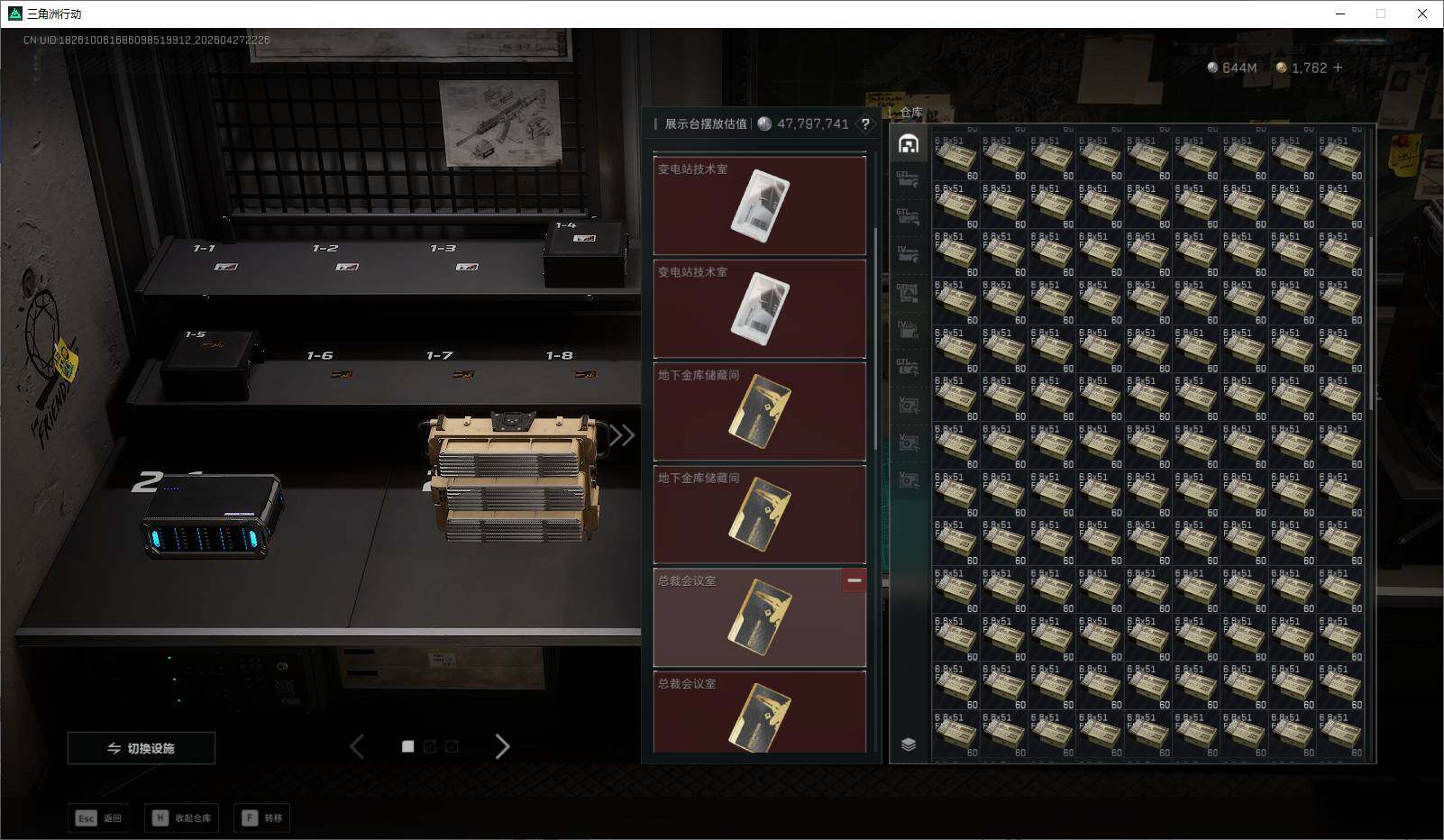Click the plus icon beside 1,762
Image resolution: width=1444 pixels, height=840 pixels.
[1338, 68]
